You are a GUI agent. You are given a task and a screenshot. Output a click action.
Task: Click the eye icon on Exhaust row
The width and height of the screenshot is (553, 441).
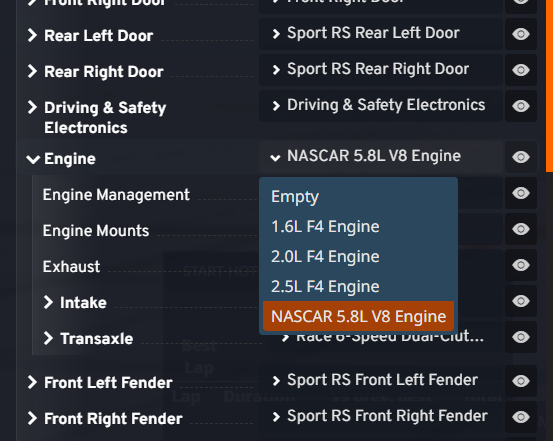[x=521, y=265]
